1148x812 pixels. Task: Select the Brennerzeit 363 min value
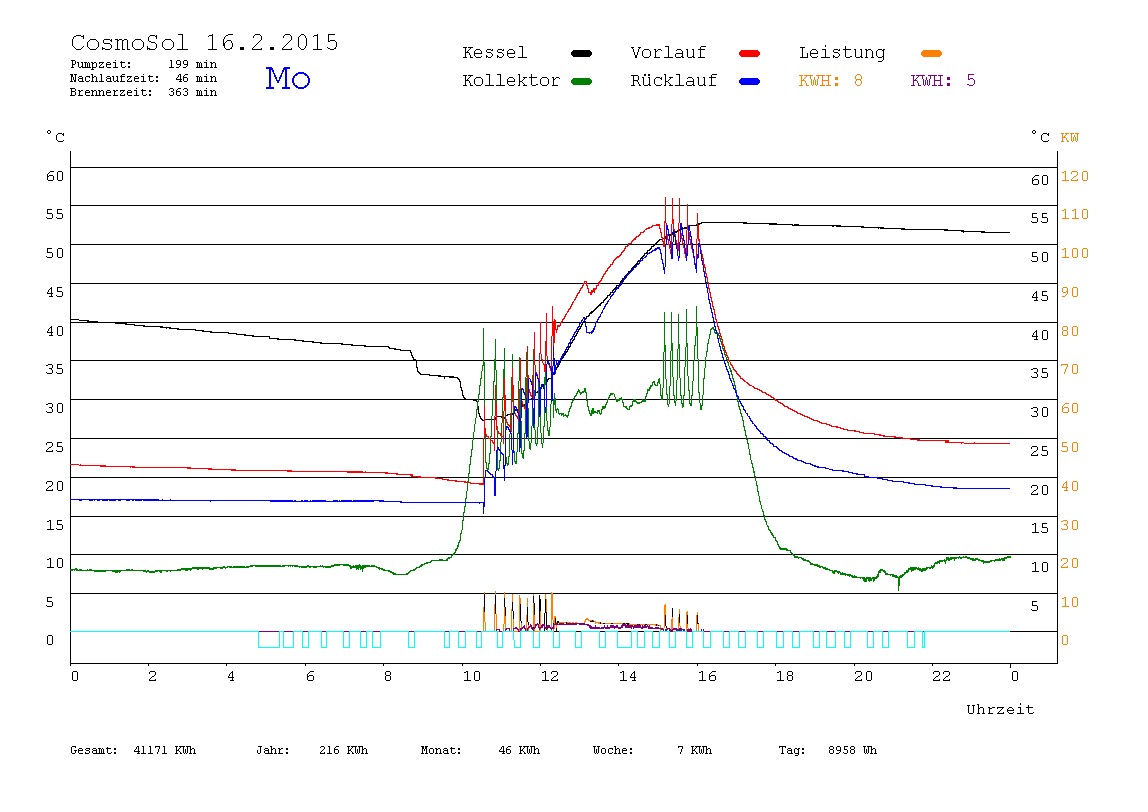click(x=193, y=92)
